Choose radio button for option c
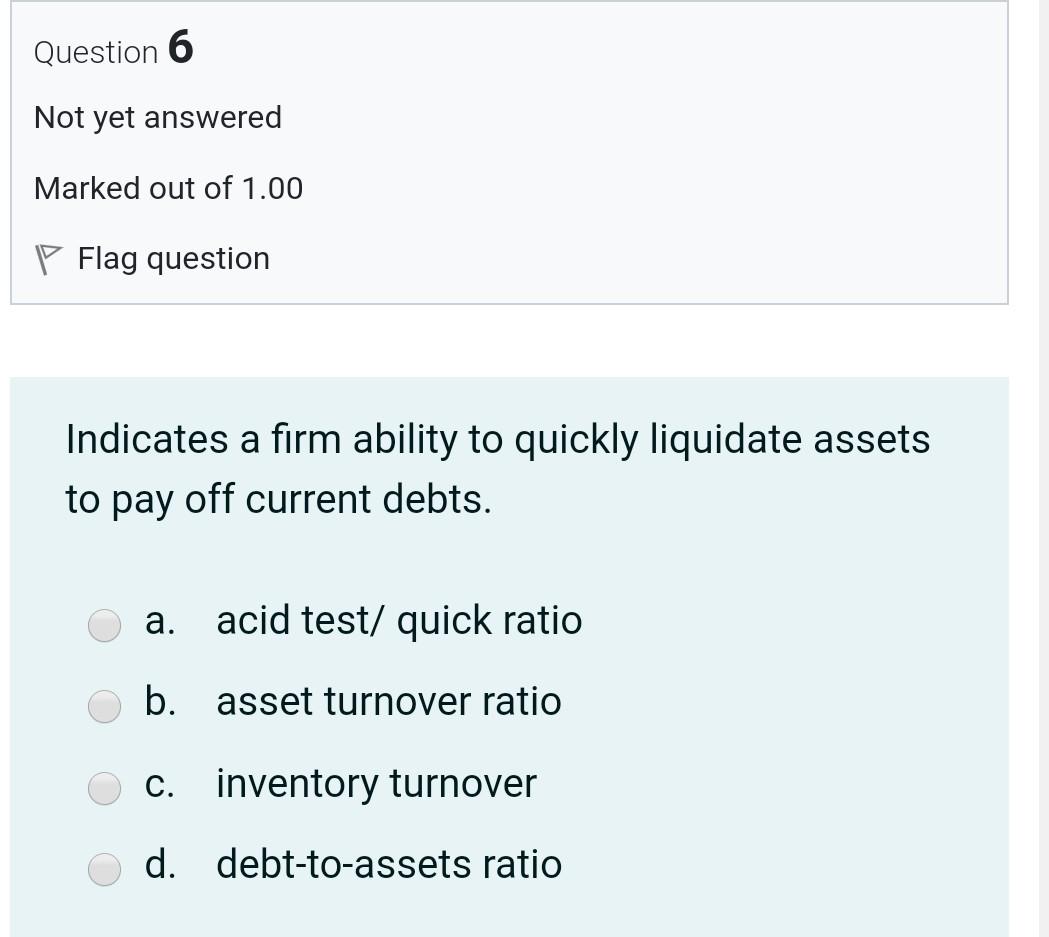 [x=105, y=789]
